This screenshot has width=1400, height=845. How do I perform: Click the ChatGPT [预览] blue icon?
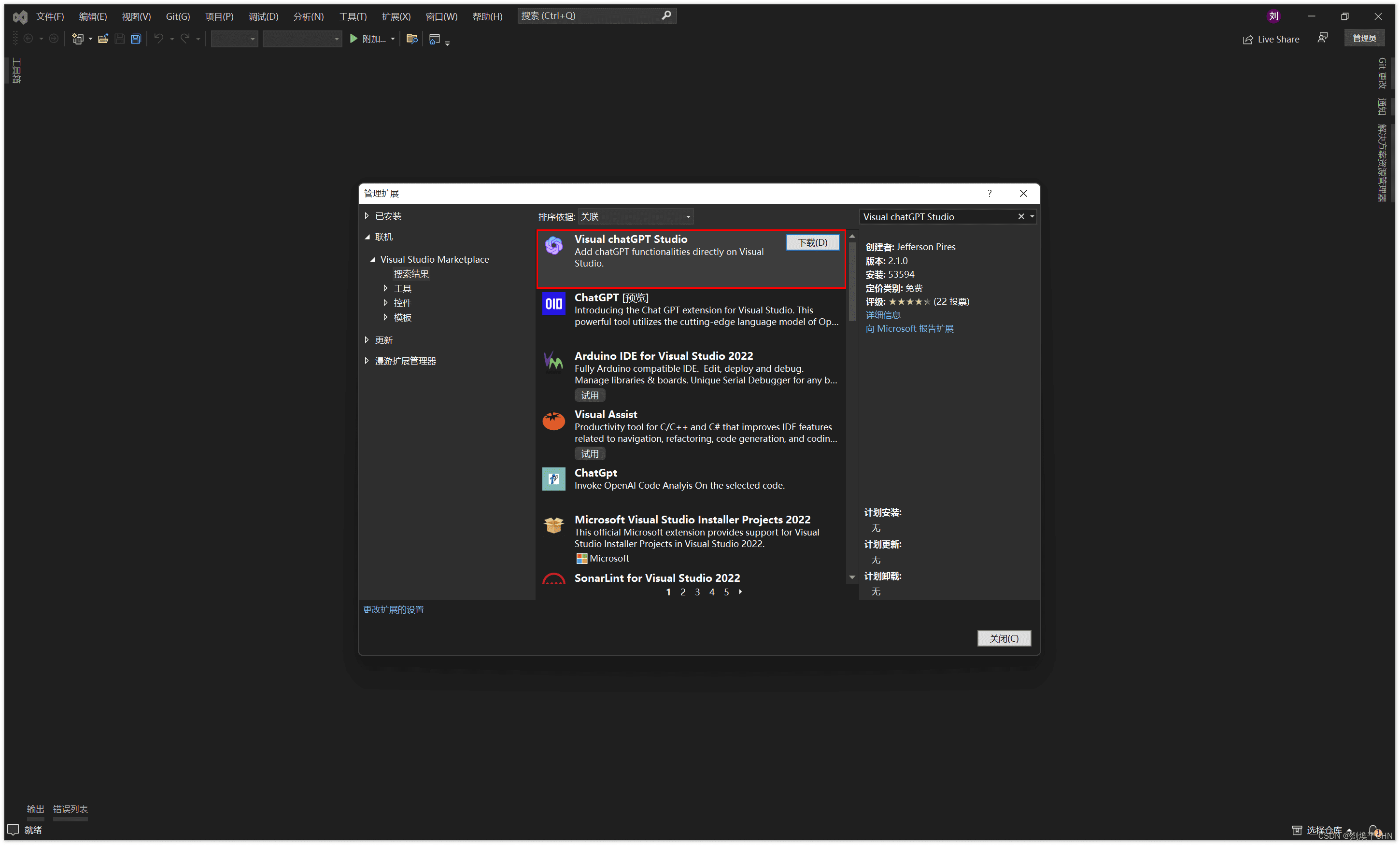553,304
